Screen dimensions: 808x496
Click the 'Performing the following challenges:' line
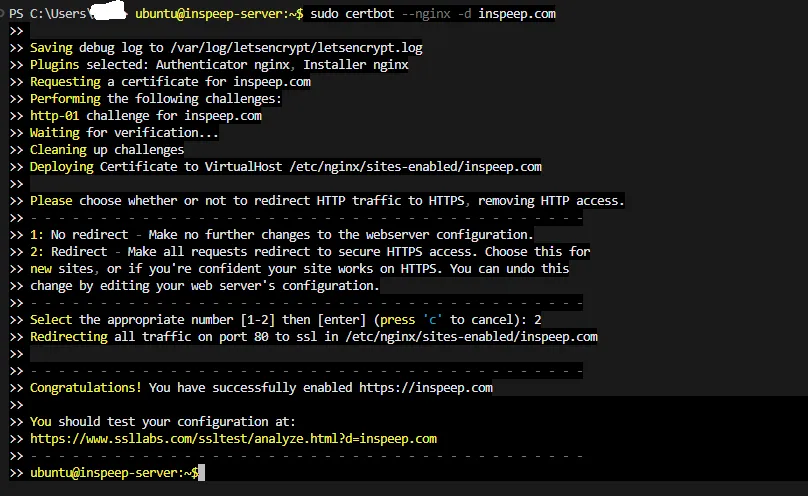click(x=156, y=99)
